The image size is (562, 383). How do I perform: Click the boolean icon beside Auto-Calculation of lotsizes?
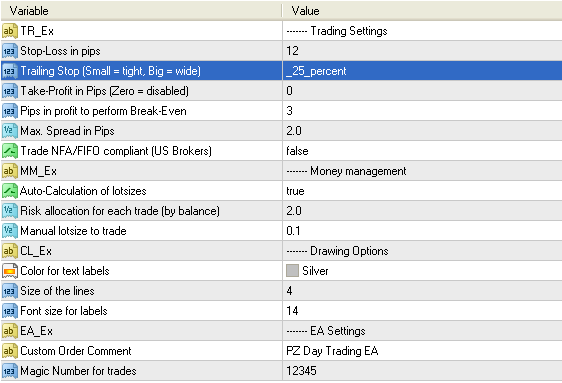(x=10, y=191)
